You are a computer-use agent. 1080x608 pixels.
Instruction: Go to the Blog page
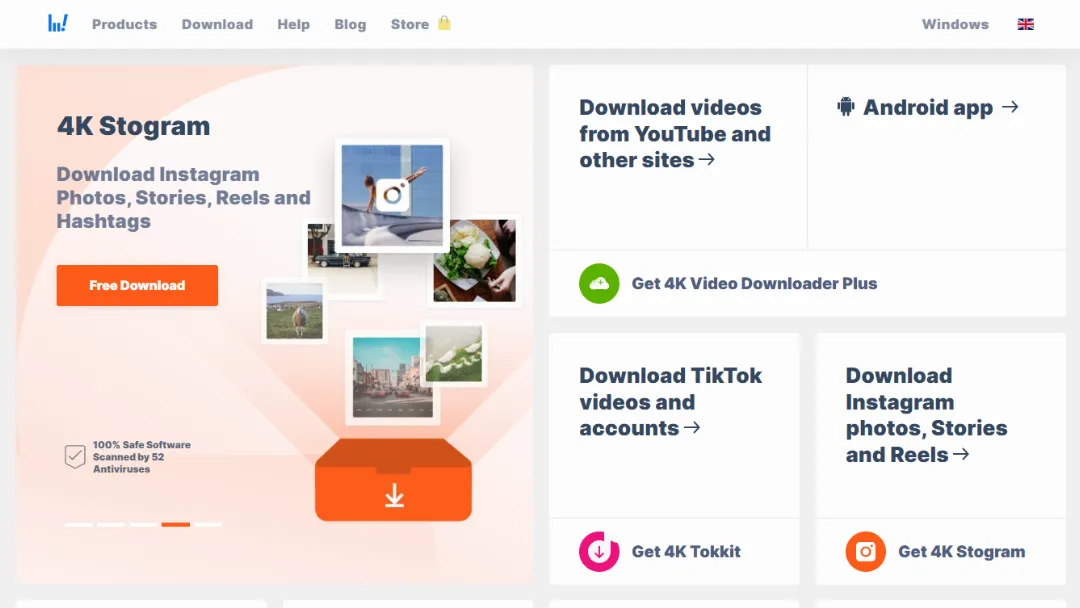click(350, 24)
